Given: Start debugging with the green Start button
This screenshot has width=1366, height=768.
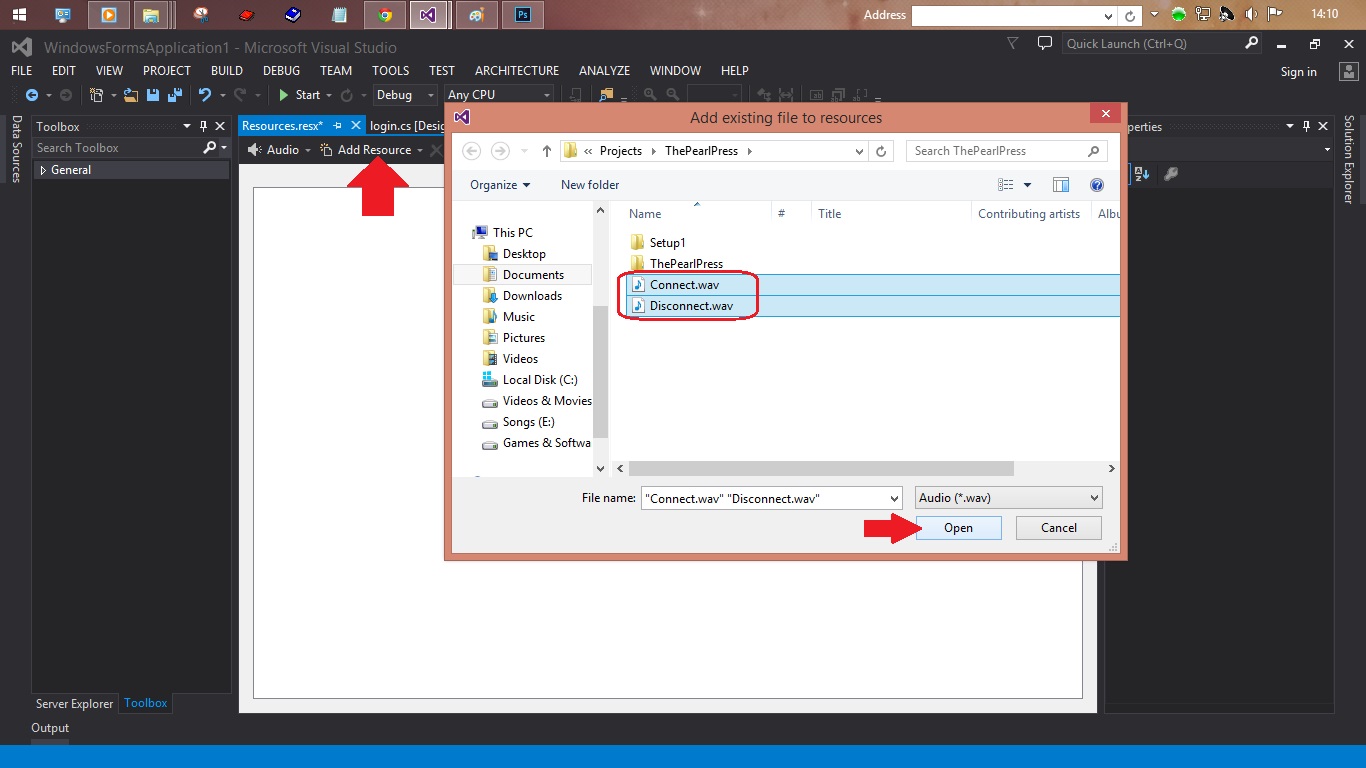Looking at the screenshot, I should pyautogui.click(x=299, y=95).
